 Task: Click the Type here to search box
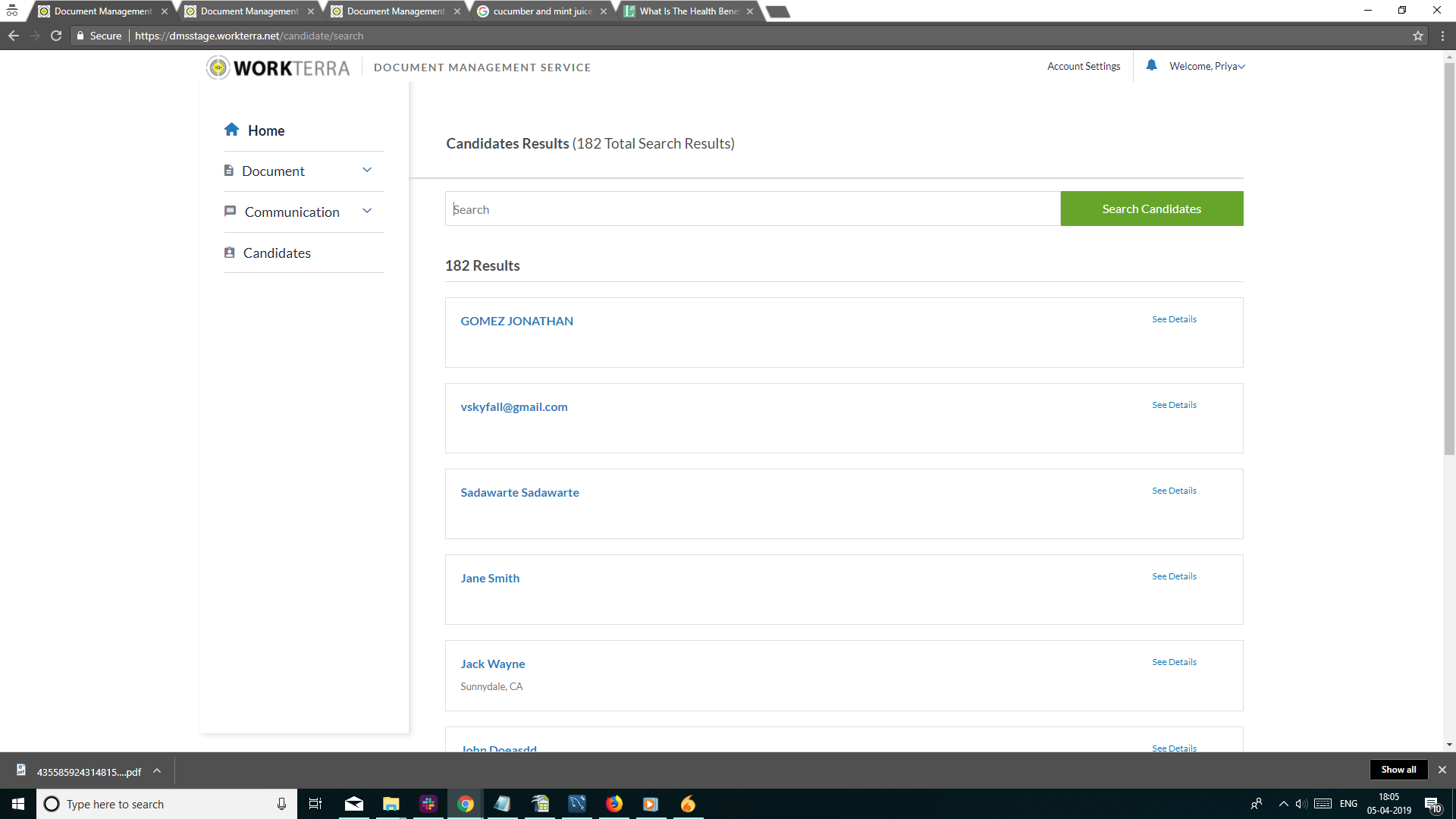coord(167,804)
